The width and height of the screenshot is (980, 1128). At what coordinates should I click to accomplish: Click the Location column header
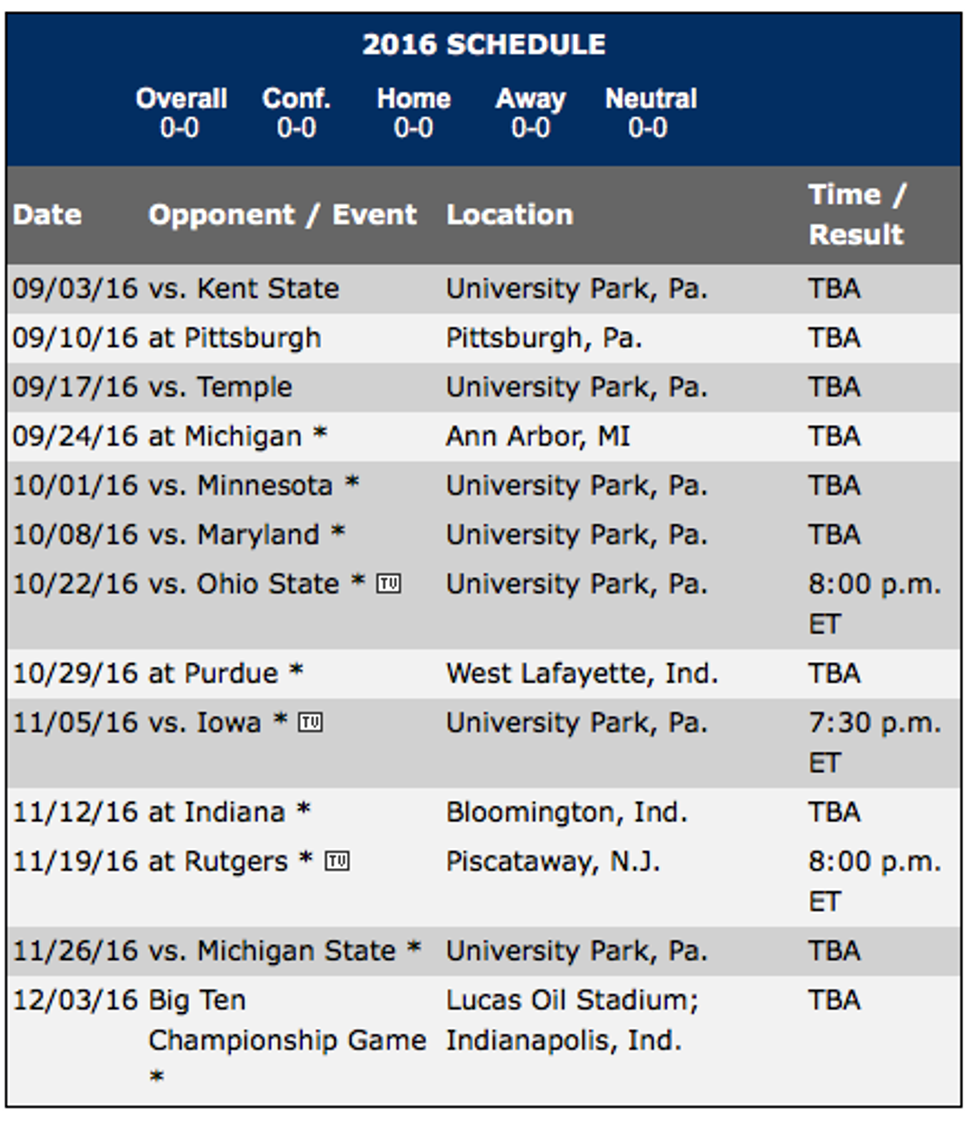pos(509,215)
